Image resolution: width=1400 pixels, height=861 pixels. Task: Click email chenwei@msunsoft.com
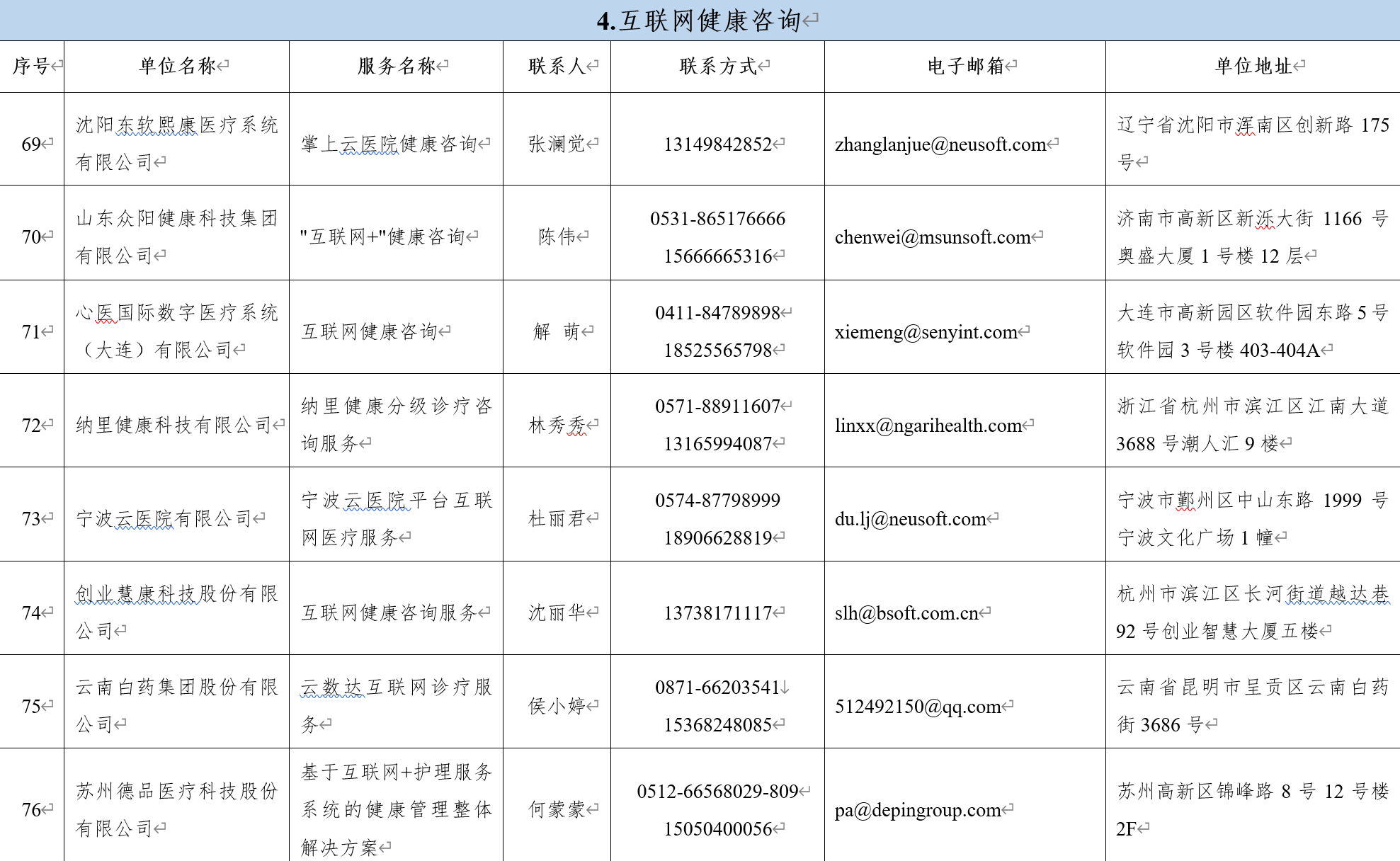(x=933, y=236)
